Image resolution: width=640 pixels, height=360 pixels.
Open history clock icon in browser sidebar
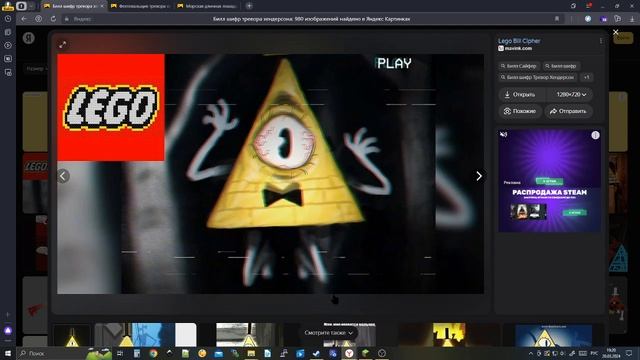[8, 19]
